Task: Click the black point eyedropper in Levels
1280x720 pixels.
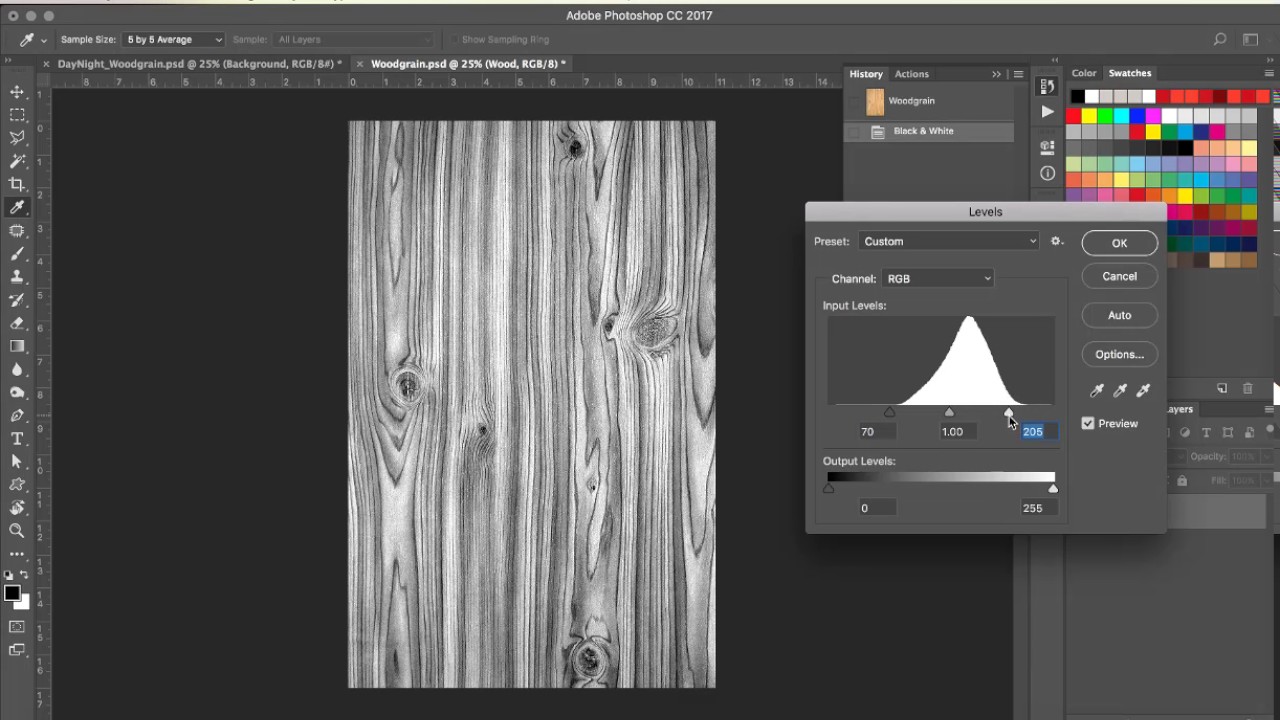Action: 1097,391
